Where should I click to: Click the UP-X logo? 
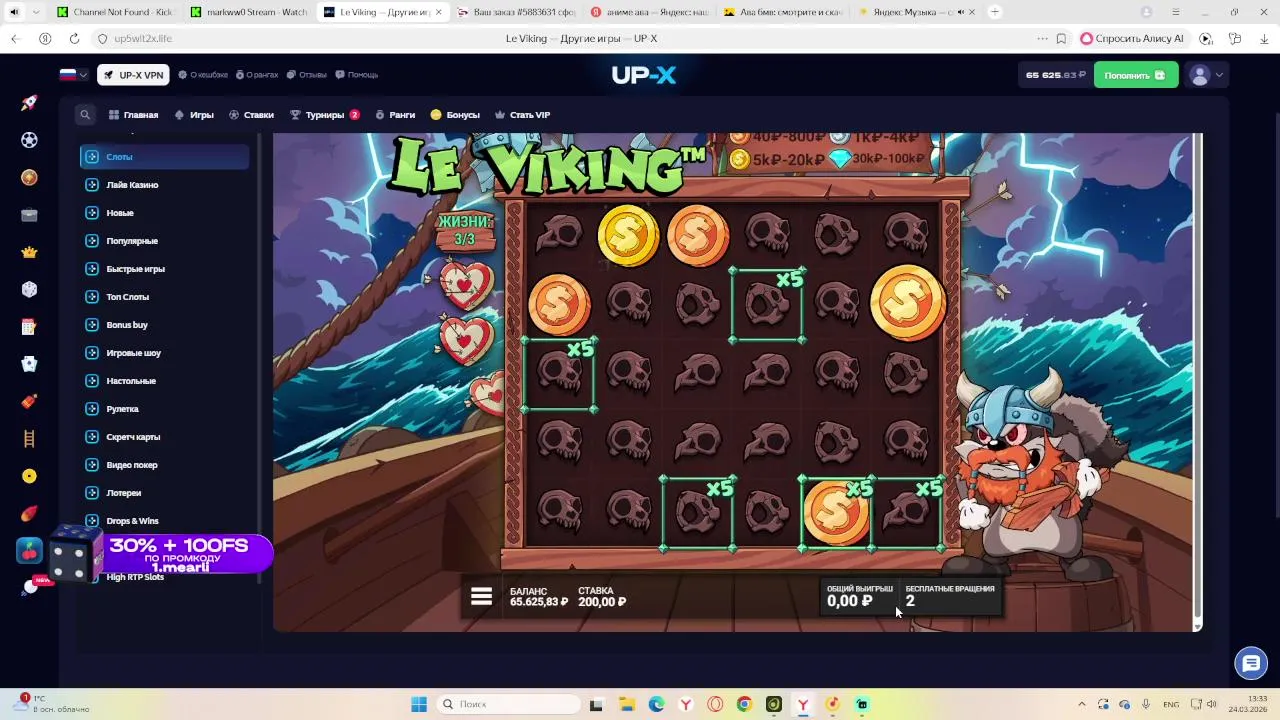(x=644, y=75)
